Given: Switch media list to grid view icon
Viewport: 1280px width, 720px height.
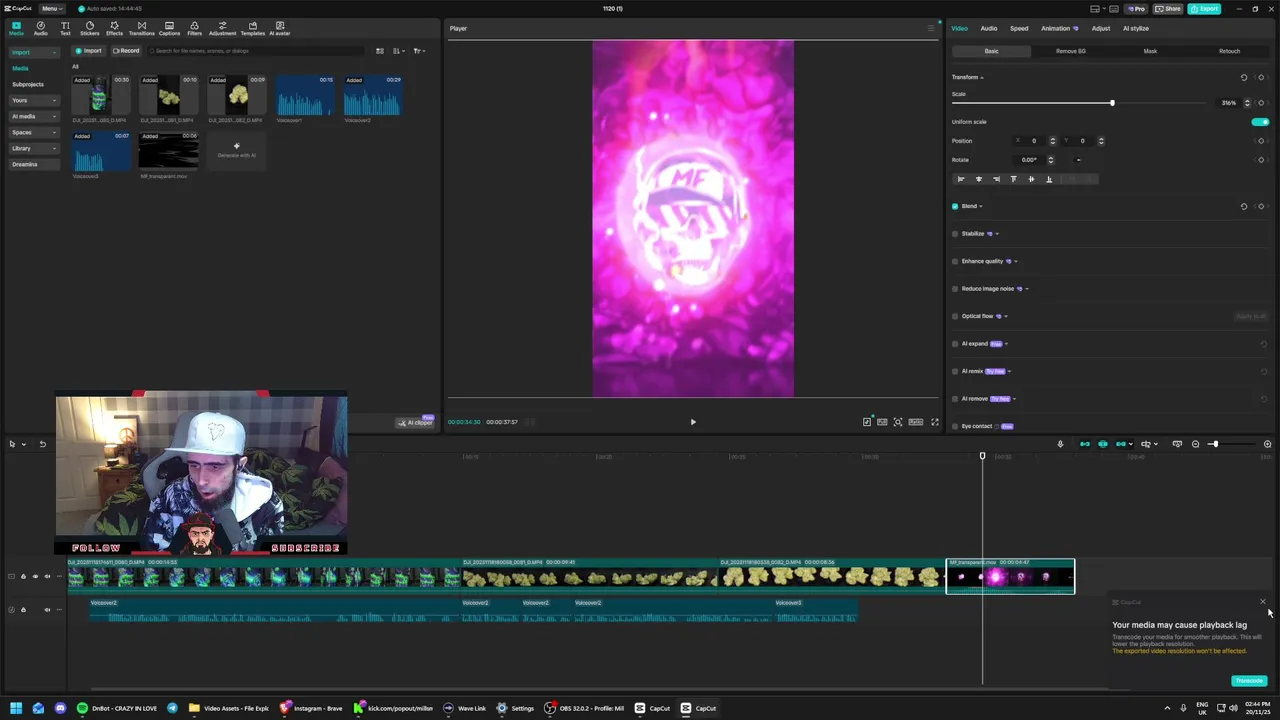Looking at the screenshot, I should point(380,51).
